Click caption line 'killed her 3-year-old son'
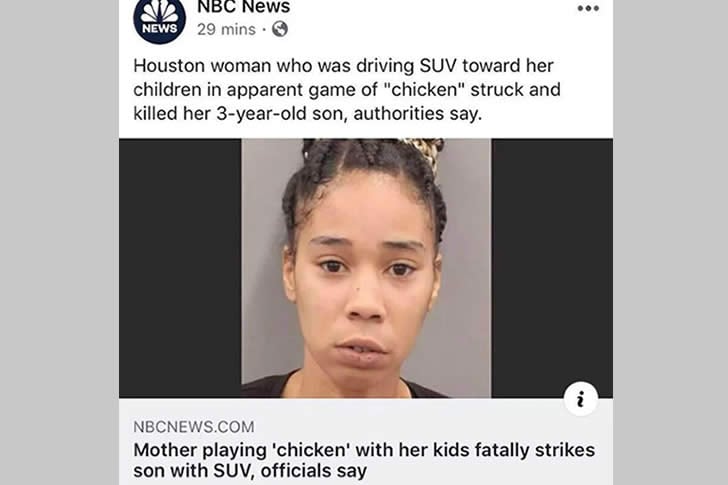Image resolution: width=728 pixels, height=485 pixels. [x=307, y=114]
